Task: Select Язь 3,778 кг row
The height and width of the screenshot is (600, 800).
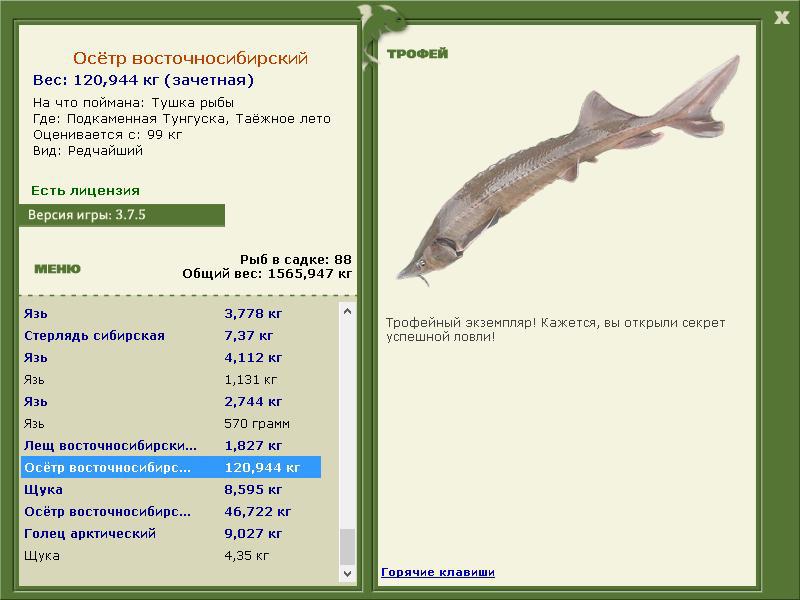Action: pyautogui.click(x=171, y=313)
